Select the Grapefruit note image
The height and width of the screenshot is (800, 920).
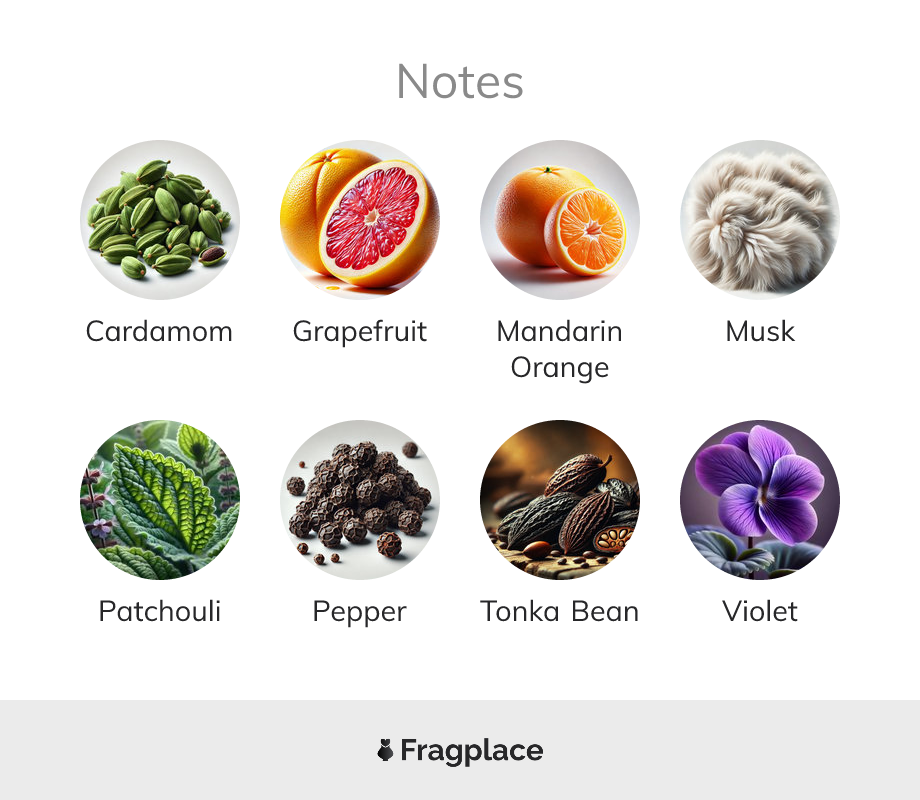[x=360, y=220]
